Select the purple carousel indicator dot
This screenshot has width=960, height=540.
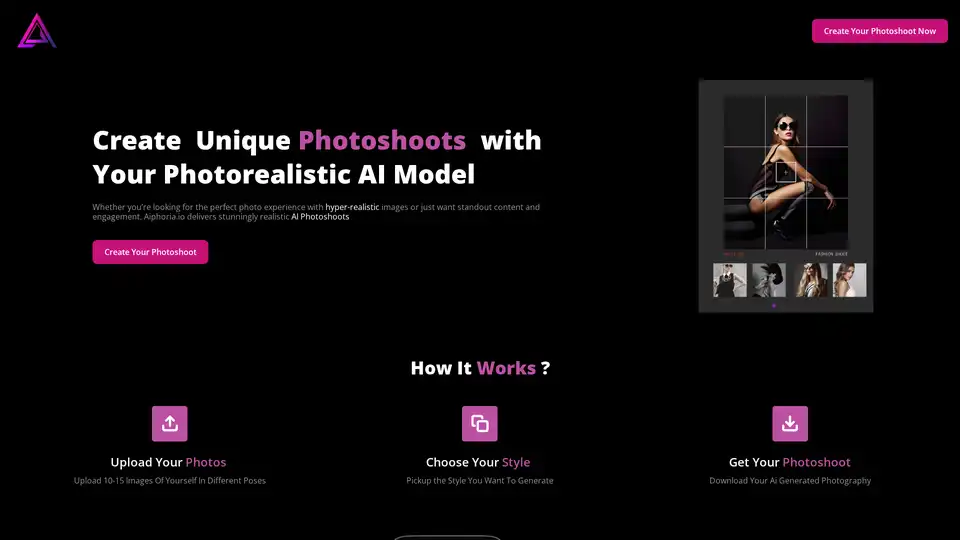(774, 305)
